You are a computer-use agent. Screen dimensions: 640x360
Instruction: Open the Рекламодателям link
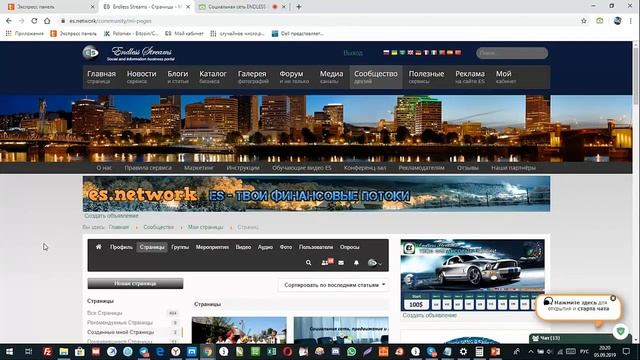421,168
